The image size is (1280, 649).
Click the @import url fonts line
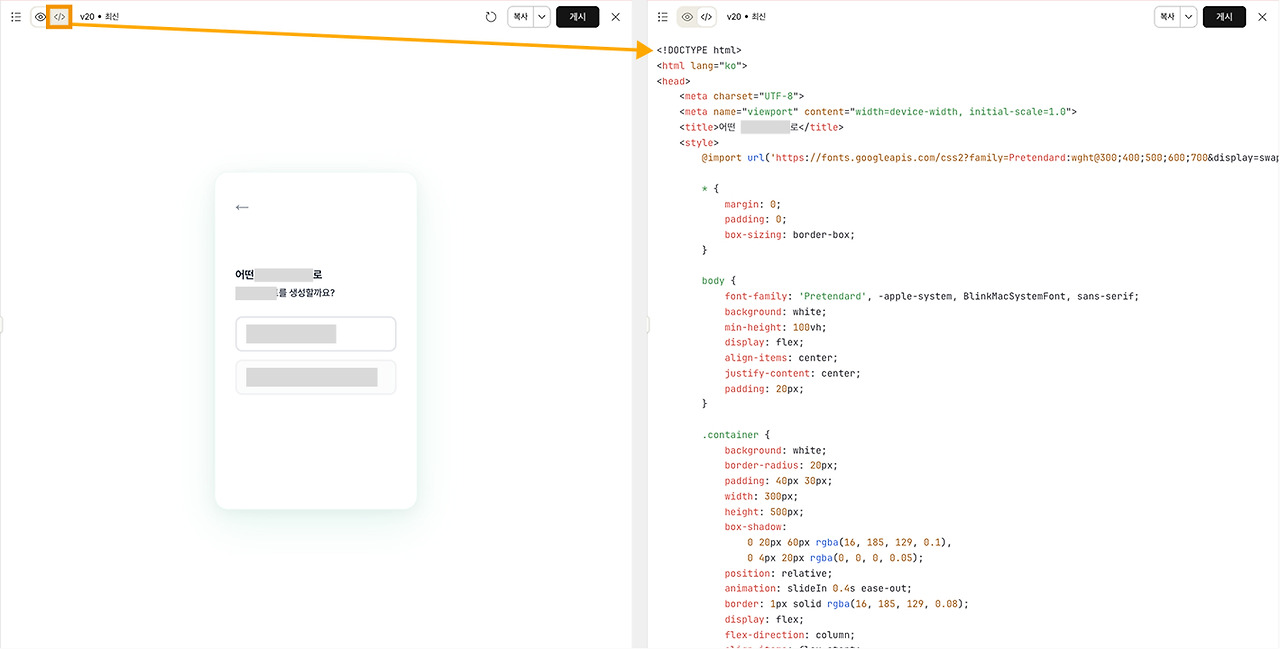coord(990,158)
